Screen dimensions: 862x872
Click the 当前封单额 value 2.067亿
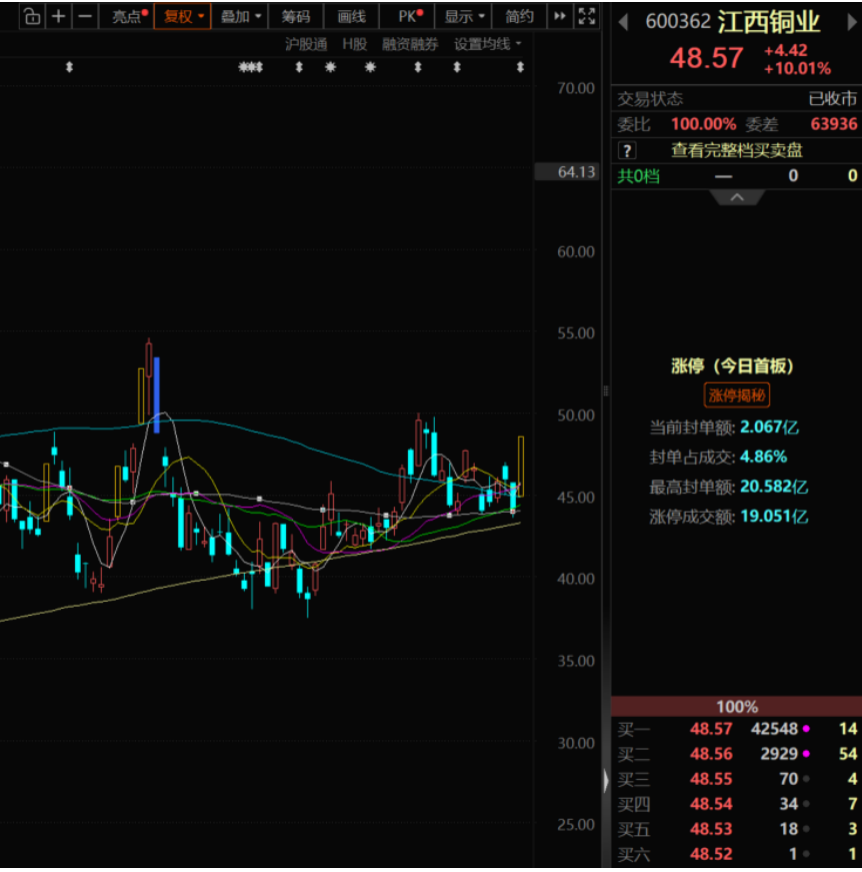click(x=769, y=427)
